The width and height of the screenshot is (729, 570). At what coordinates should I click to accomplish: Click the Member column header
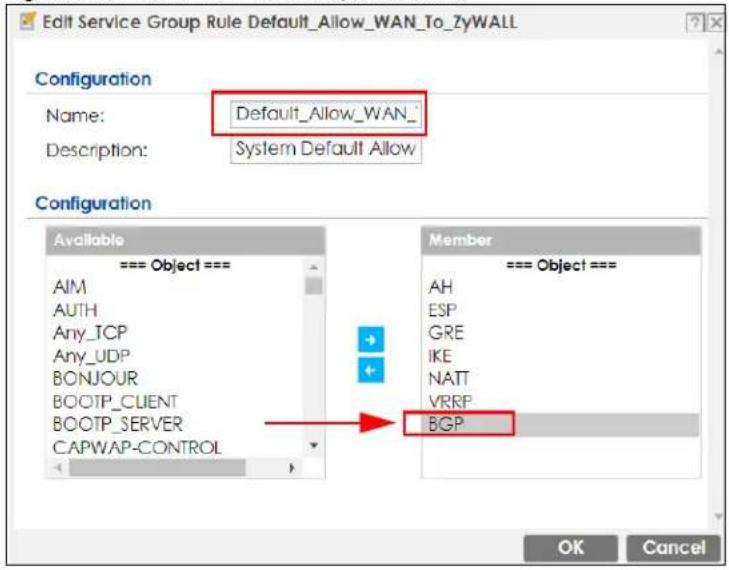coord(561,240)
